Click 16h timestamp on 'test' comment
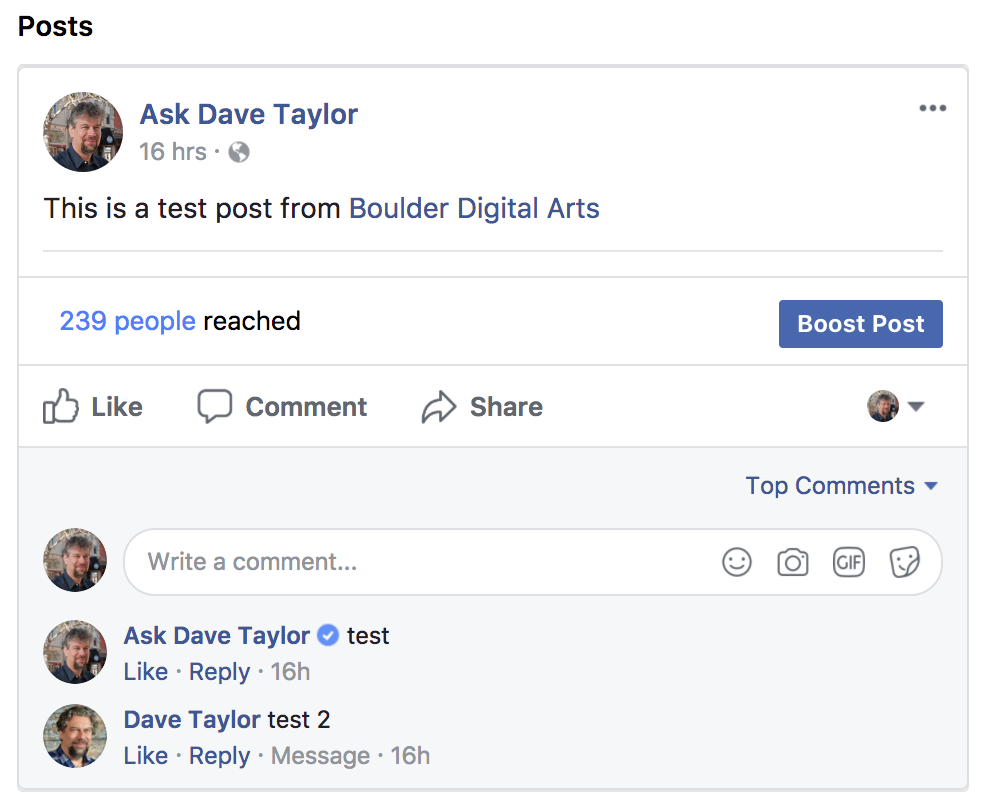 290,671
